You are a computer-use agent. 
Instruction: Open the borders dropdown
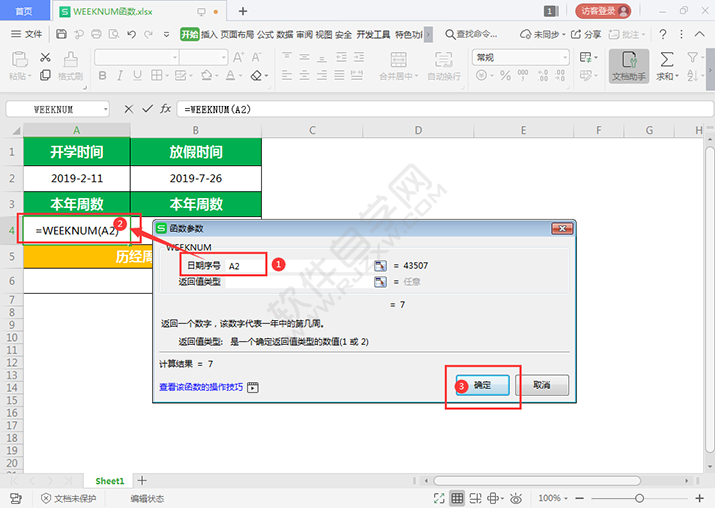(x=167, y=76)
